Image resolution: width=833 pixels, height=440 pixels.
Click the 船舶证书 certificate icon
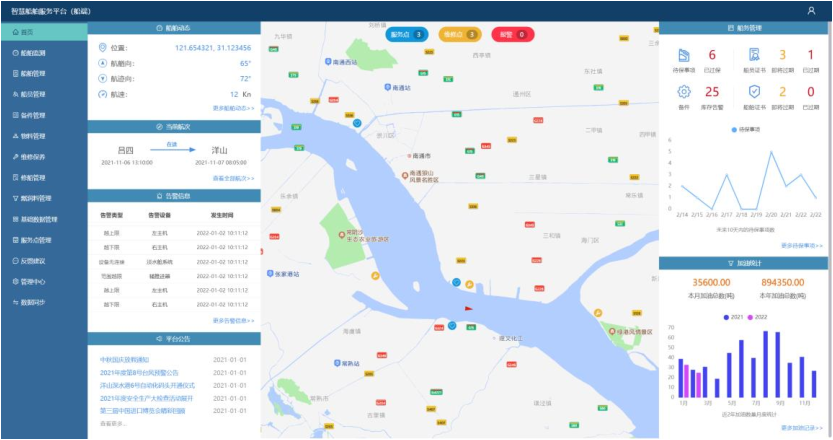click(x=754, y=55)
